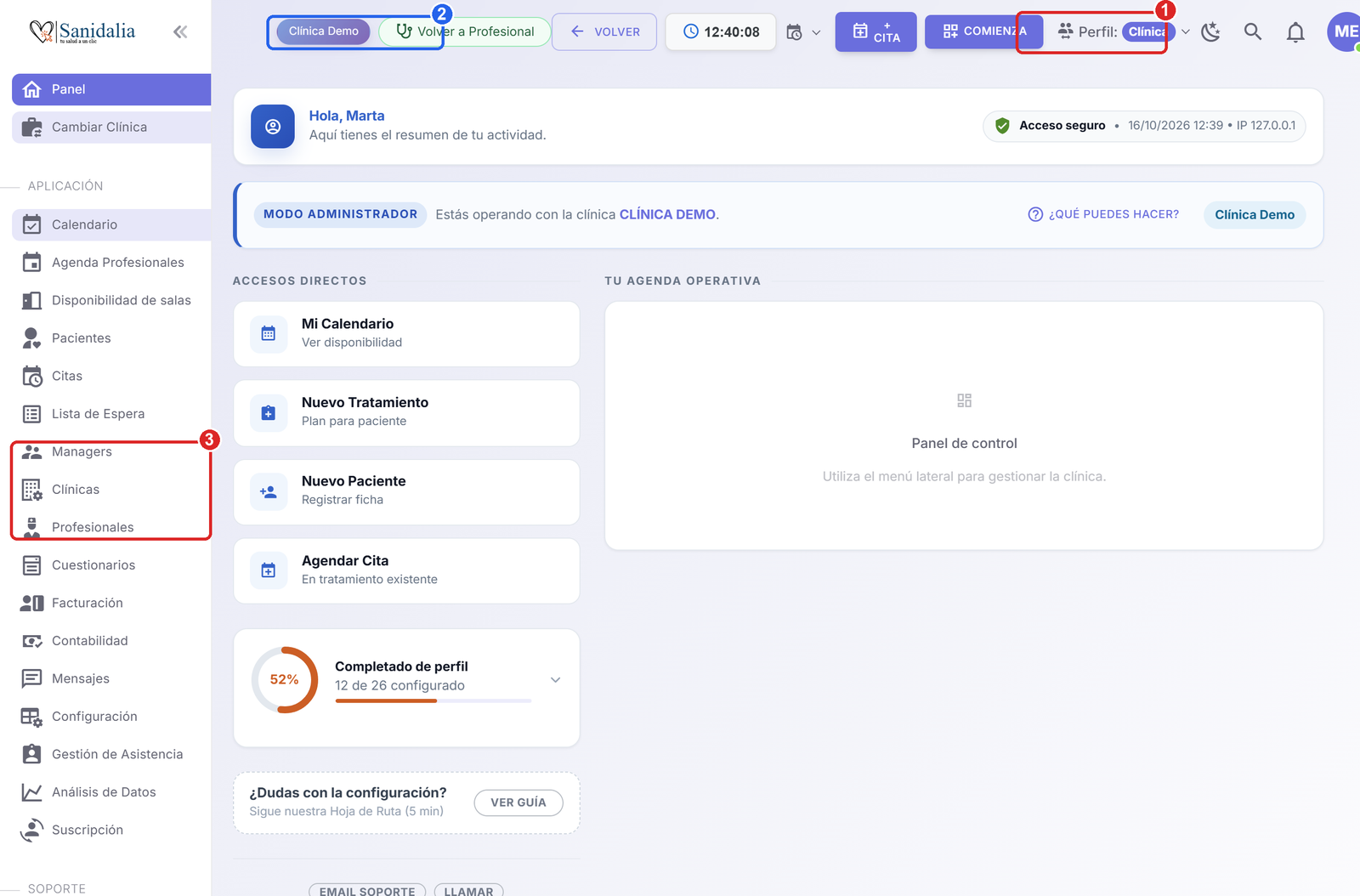
Task: Click ¿QUÉ PUEDES HACER? help link
Action: pos(1103,214)
